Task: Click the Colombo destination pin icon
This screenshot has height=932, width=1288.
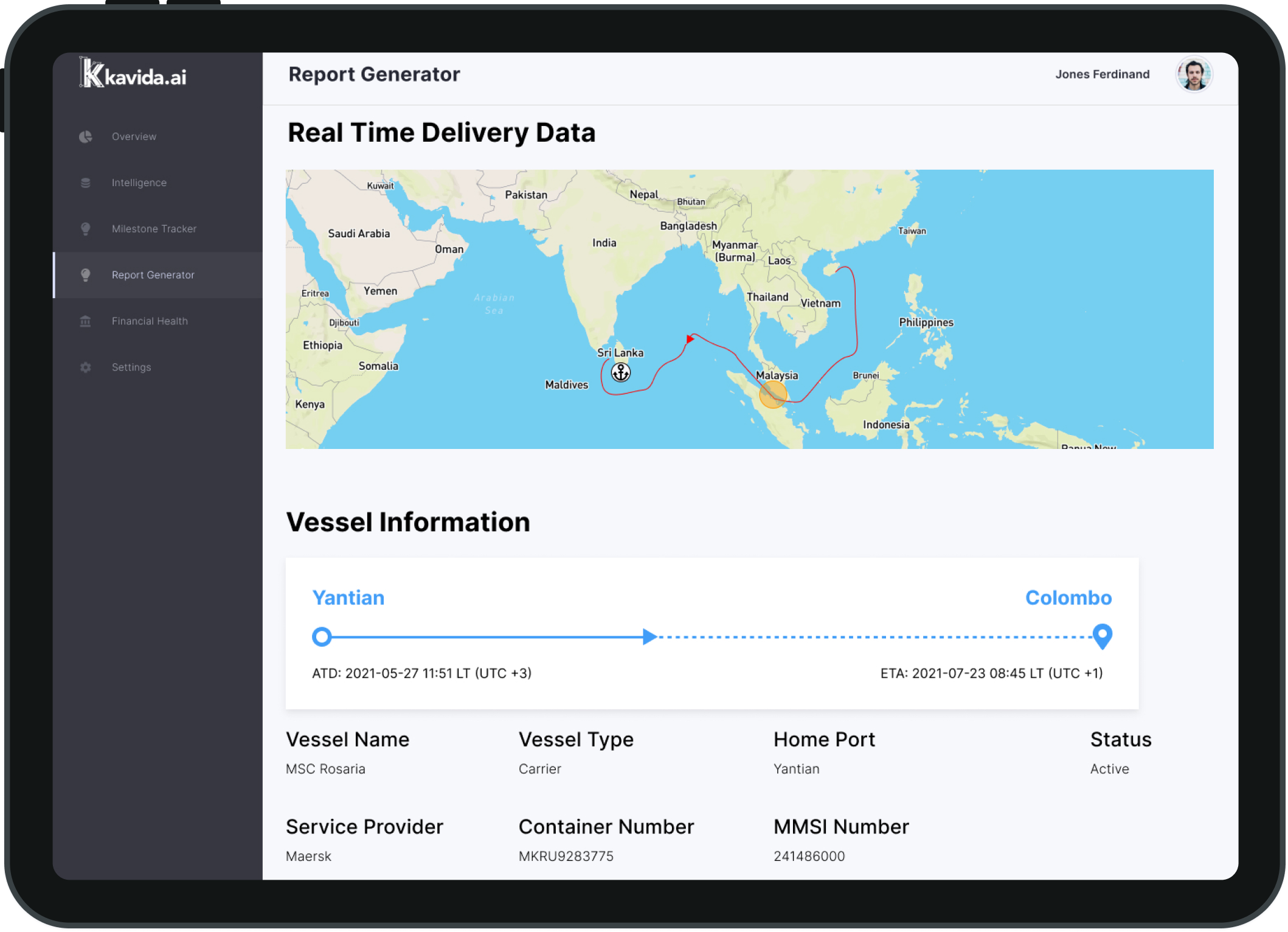Action: 1102,636
